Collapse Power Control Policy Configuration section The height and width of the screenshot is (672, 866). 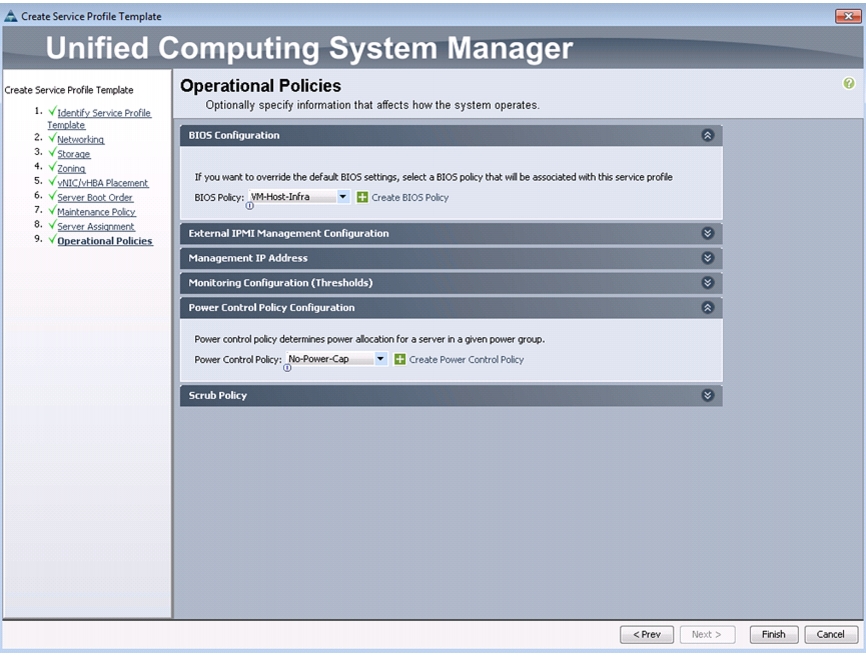pos(707,308)
